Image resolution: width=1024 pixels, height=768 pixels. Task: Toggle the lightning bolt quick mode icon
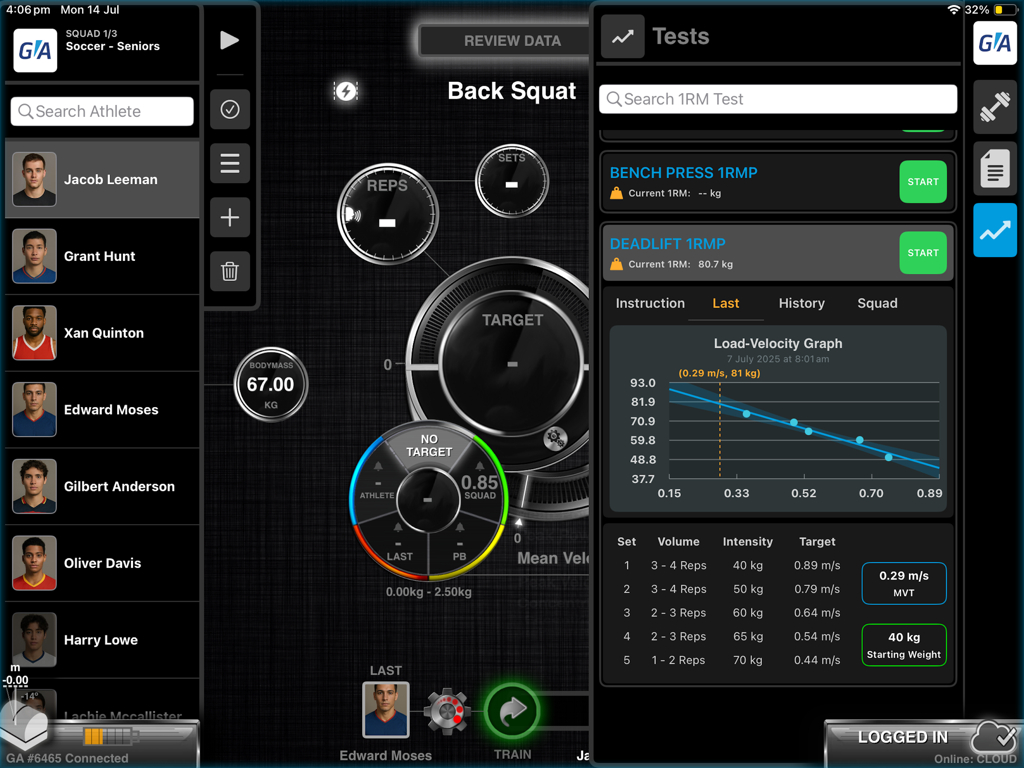[x=346, y=91]
